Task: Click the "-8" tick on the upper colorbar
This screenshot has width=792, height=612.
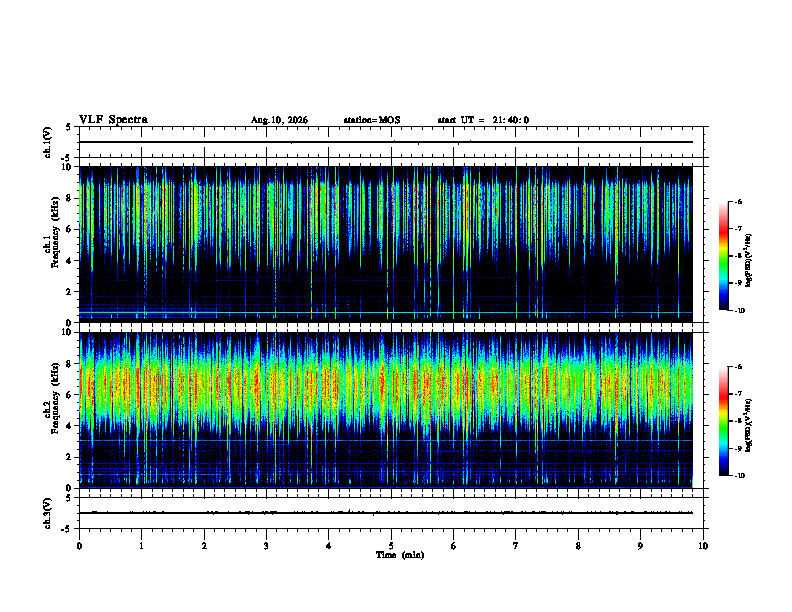Action: pyautogui.click(x=738, y=256)
